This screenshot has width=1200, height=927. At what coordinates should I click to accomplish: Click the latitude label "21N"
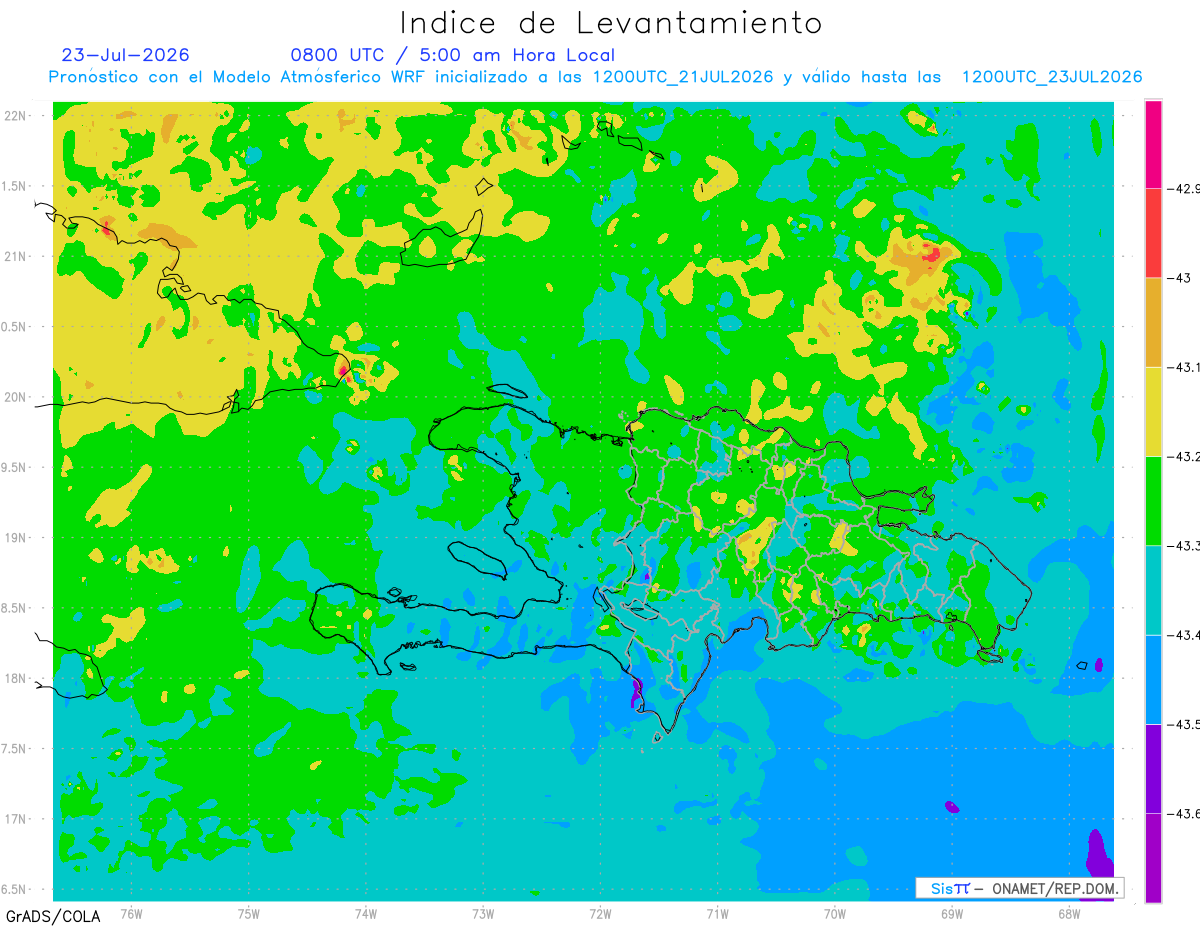17,256
